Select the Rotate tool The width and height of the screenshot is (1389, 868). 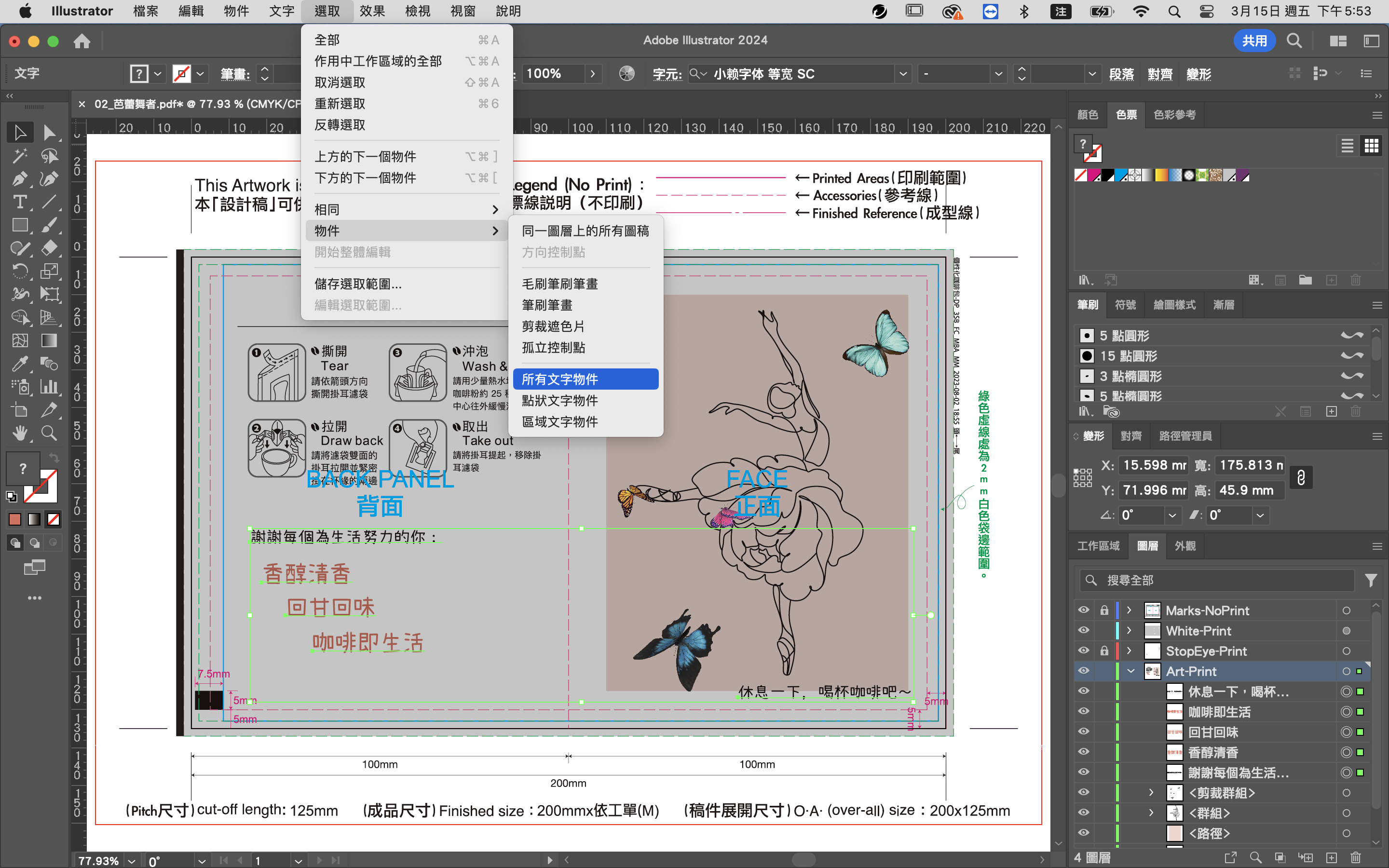click(20, 271)
